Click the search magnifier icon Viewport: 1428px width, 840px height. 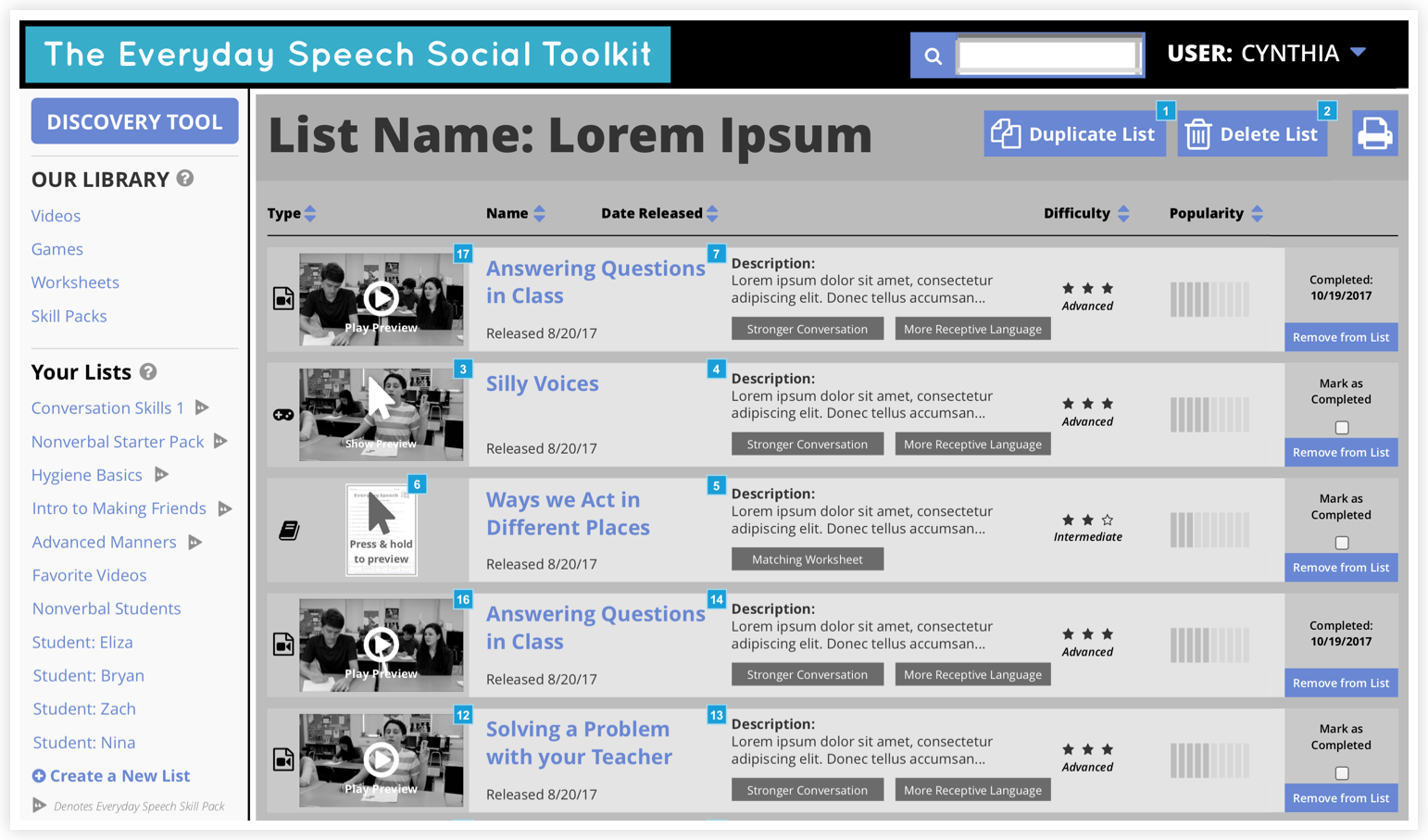point(933,56)
